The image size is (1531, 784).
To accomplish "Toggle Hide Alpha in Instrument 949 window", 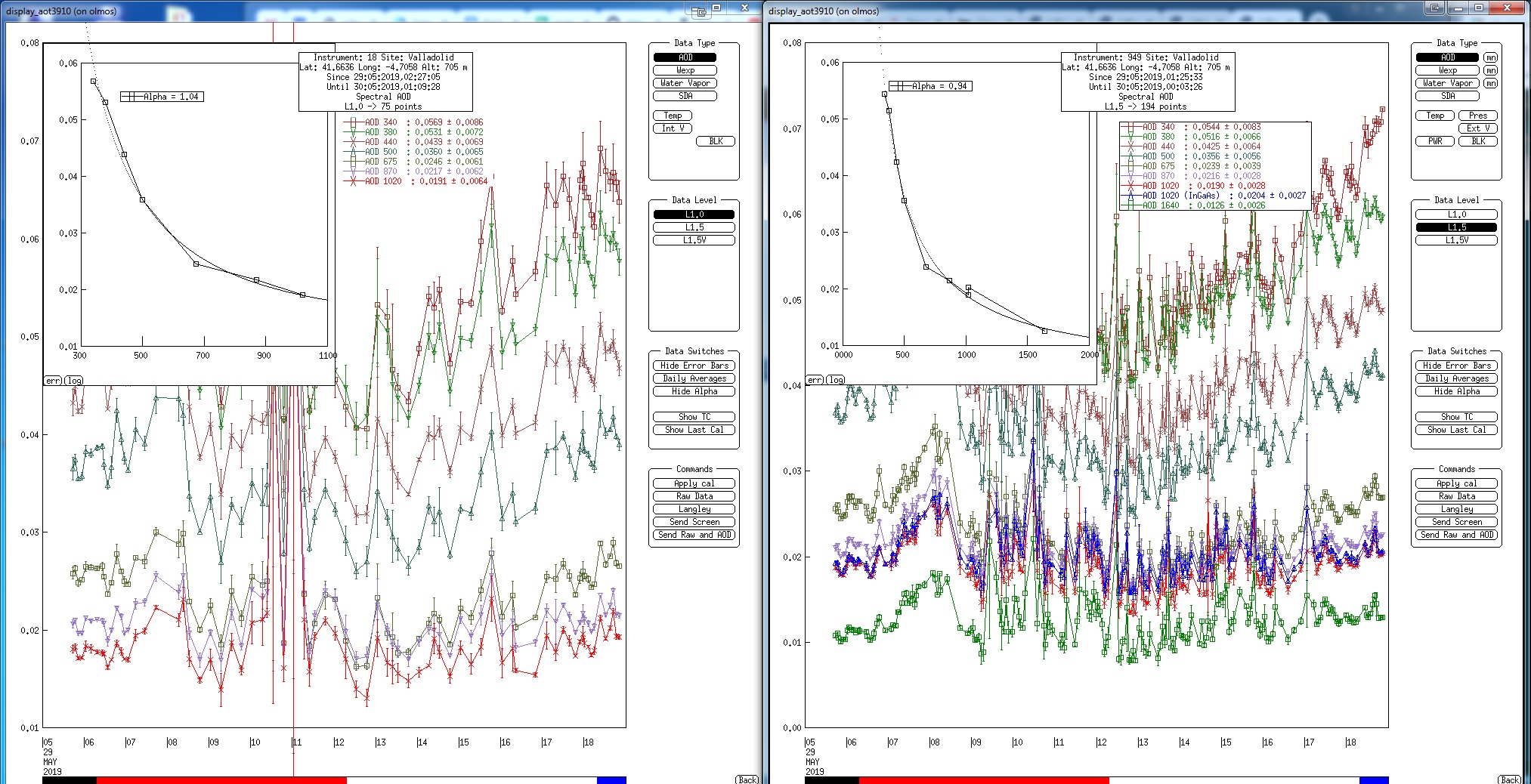I will point(1457,391).
